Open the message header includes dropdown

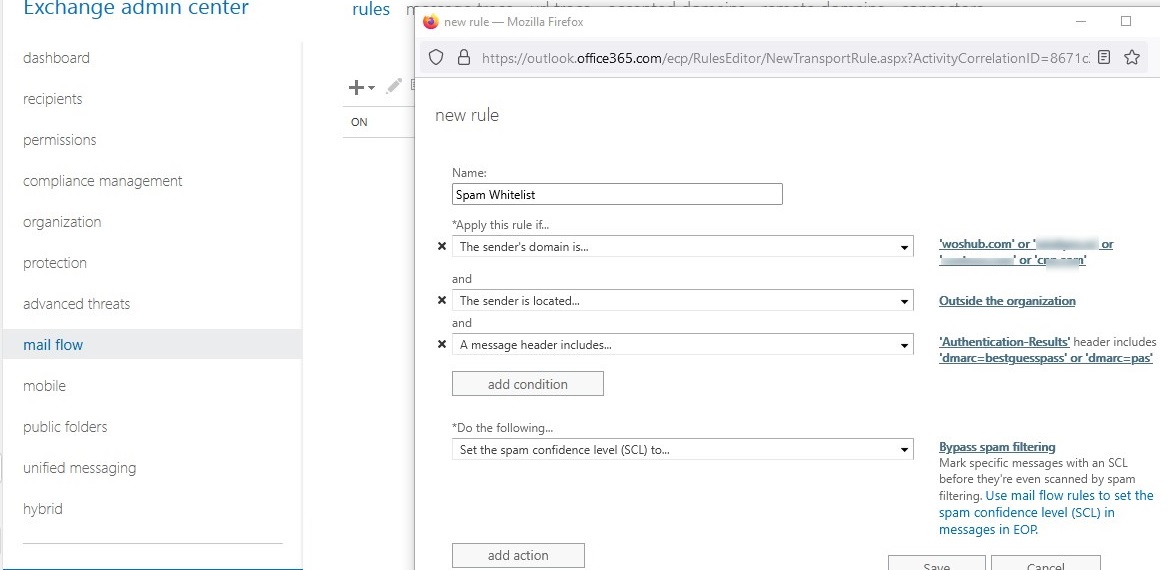(904, 345)
